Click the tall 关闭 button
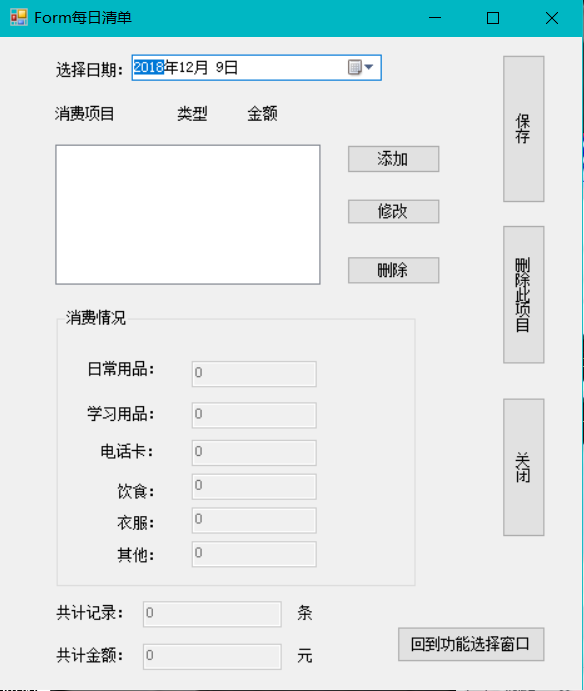Screen dimensions: 584x691 pyautogui.click(x=524, y=468)
